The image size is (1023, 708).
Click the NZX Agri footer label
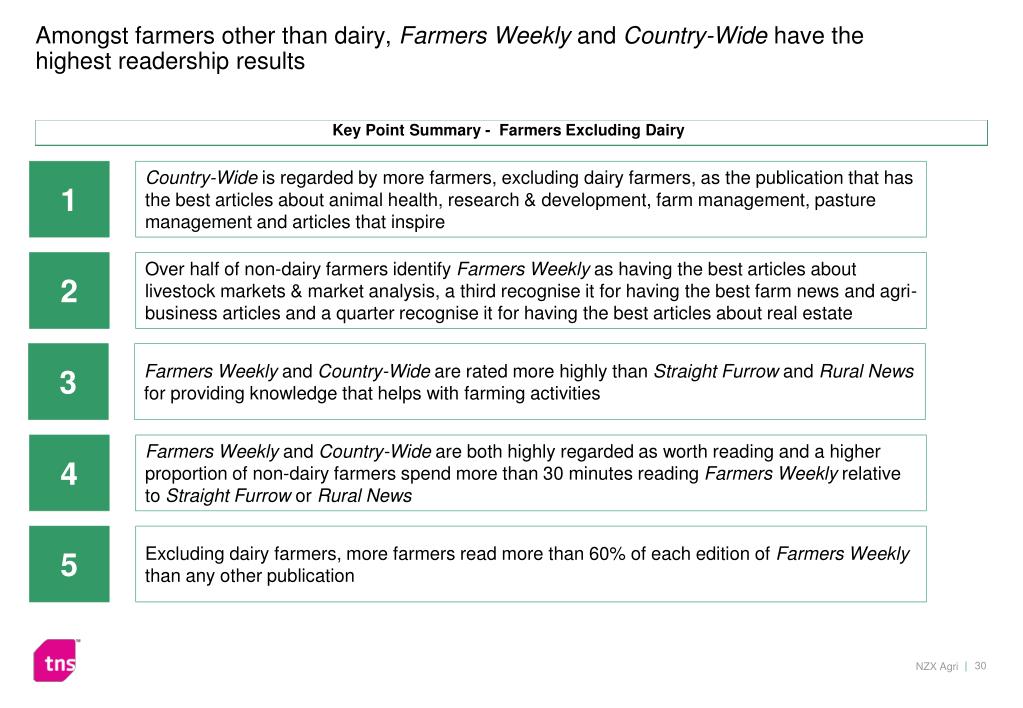(x=936, y=666)
